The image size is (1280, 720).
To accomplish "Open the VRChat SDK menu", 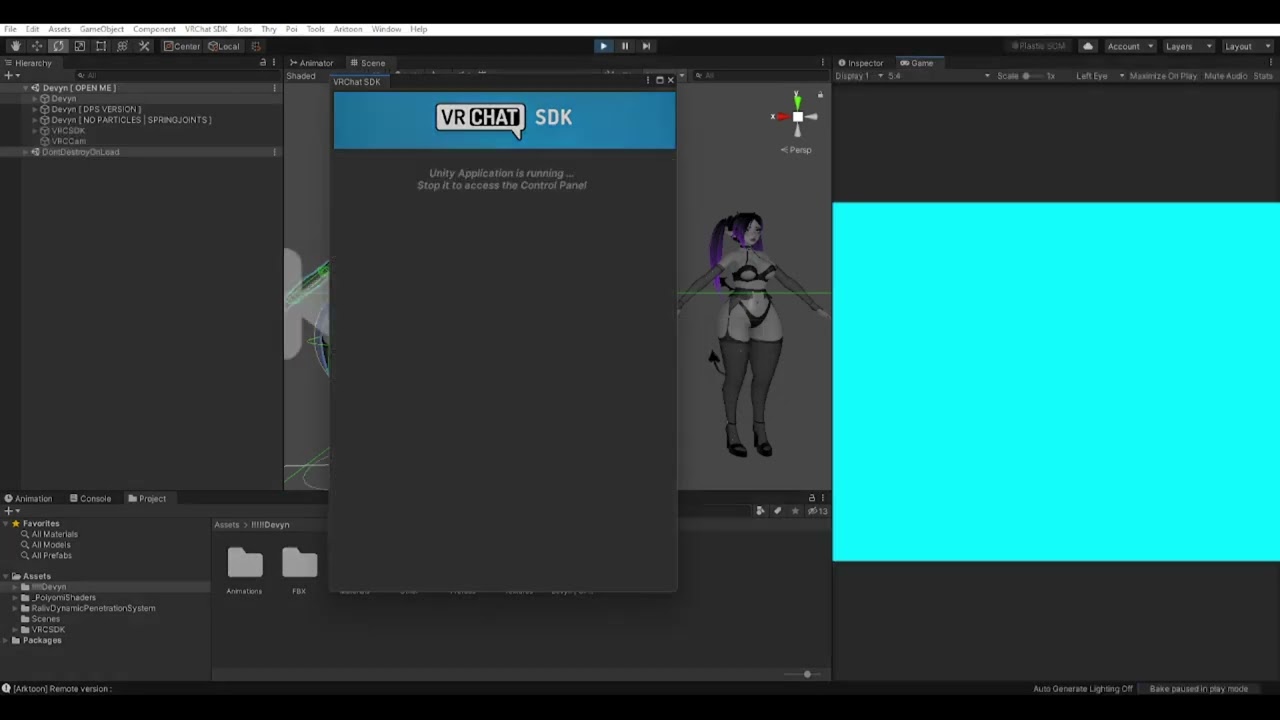I will 206,29.
